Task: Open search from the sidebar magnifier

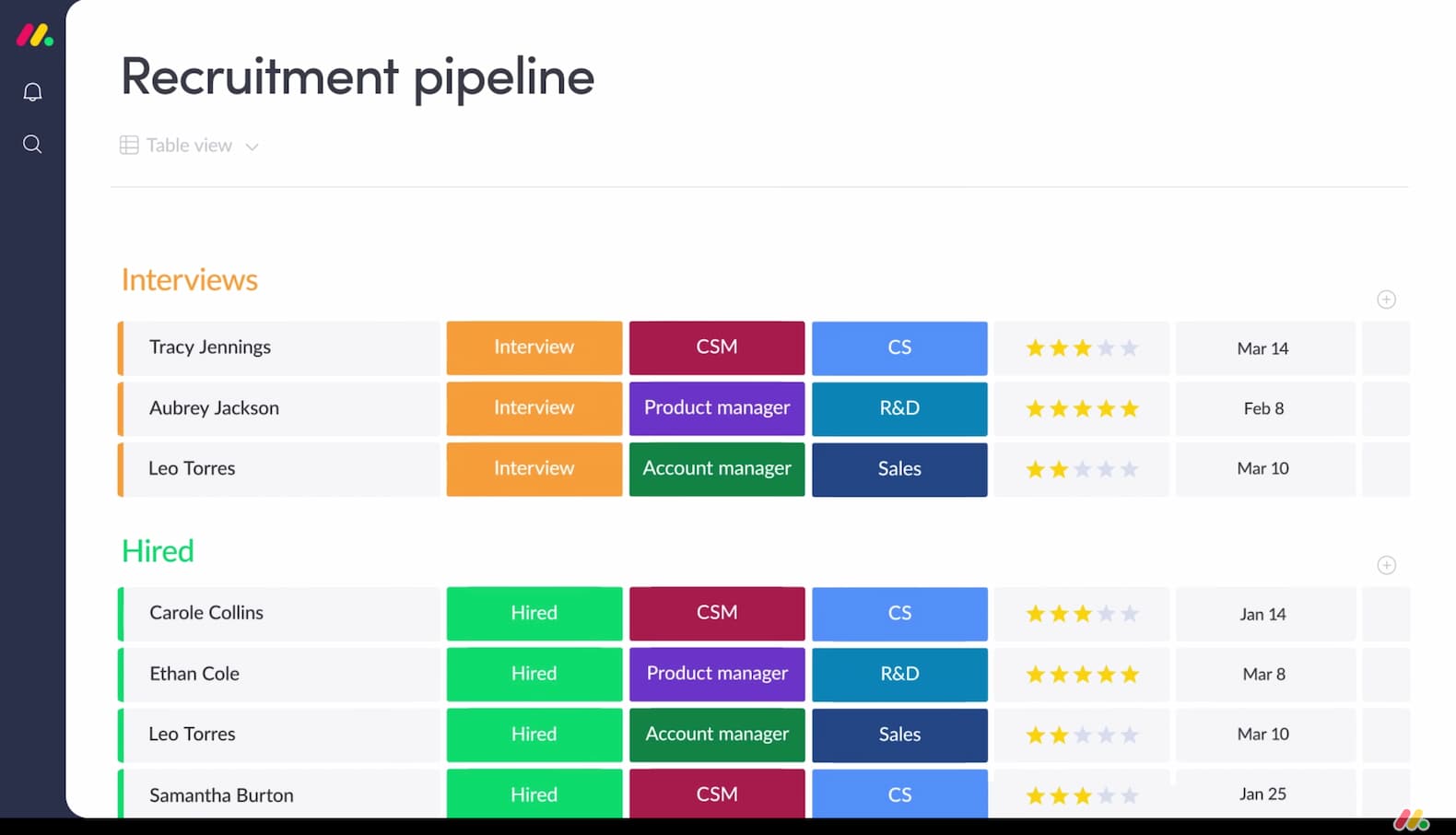Action: [32, 145]
